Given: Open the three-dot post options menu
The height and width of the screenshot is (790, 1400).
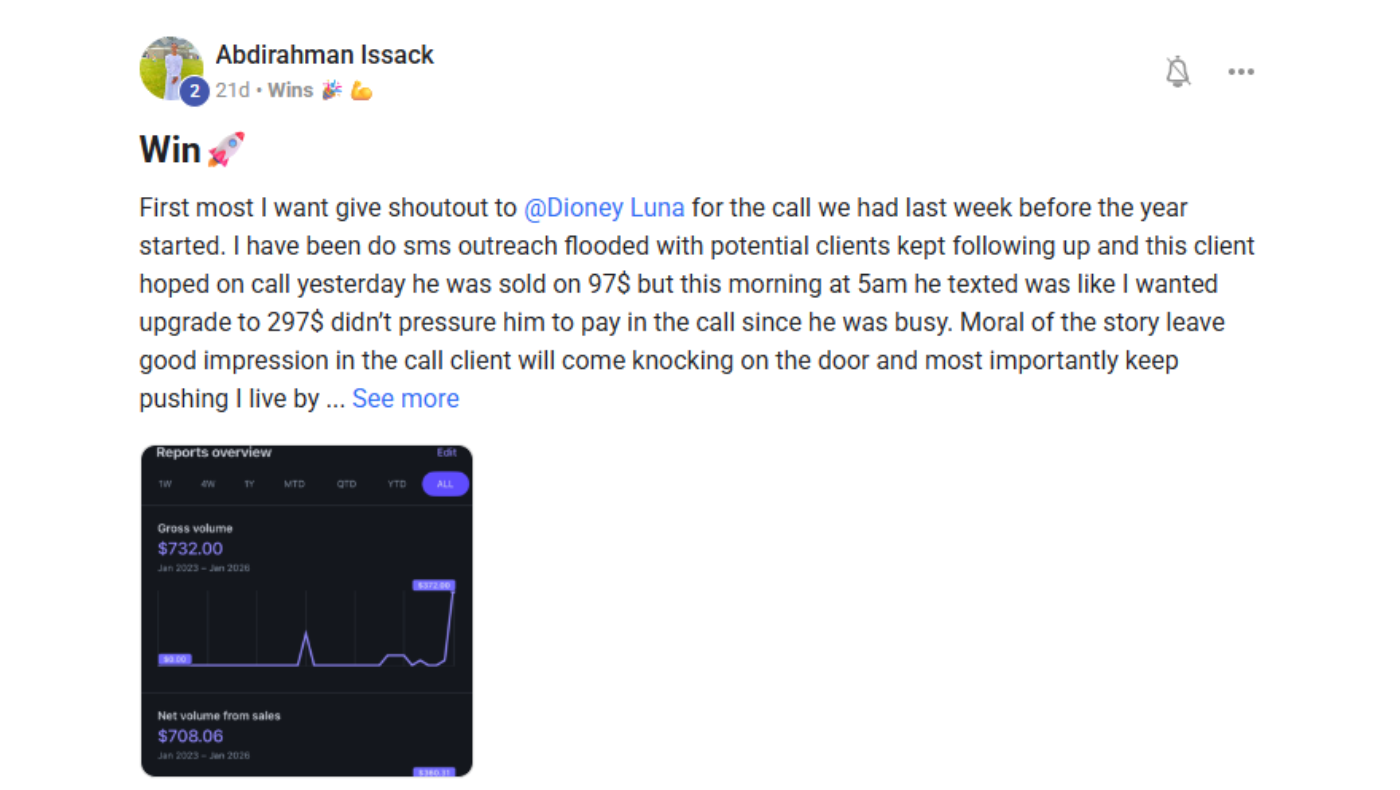Looking at the screenshot, I should 1241,72.
